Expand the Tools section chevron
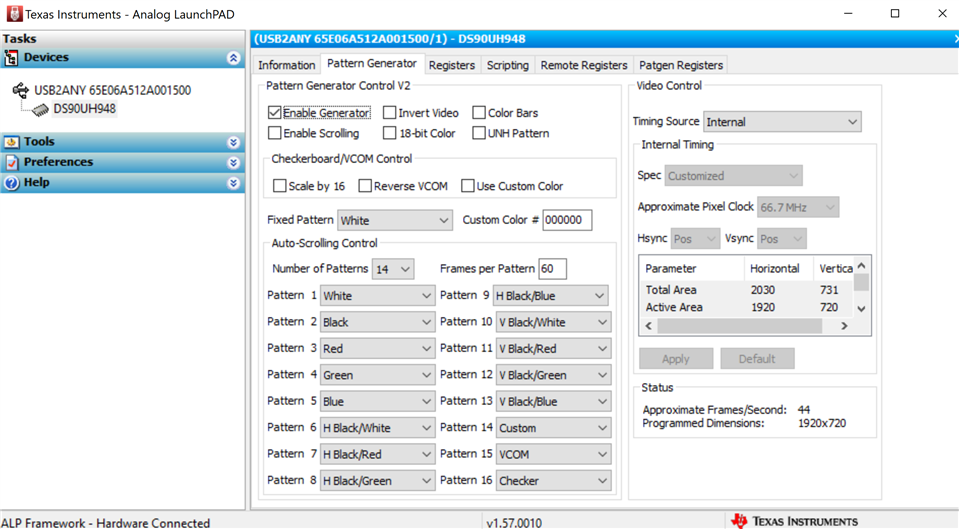The height and width of the screenshot is (529, 959). (x=233, y=142)
